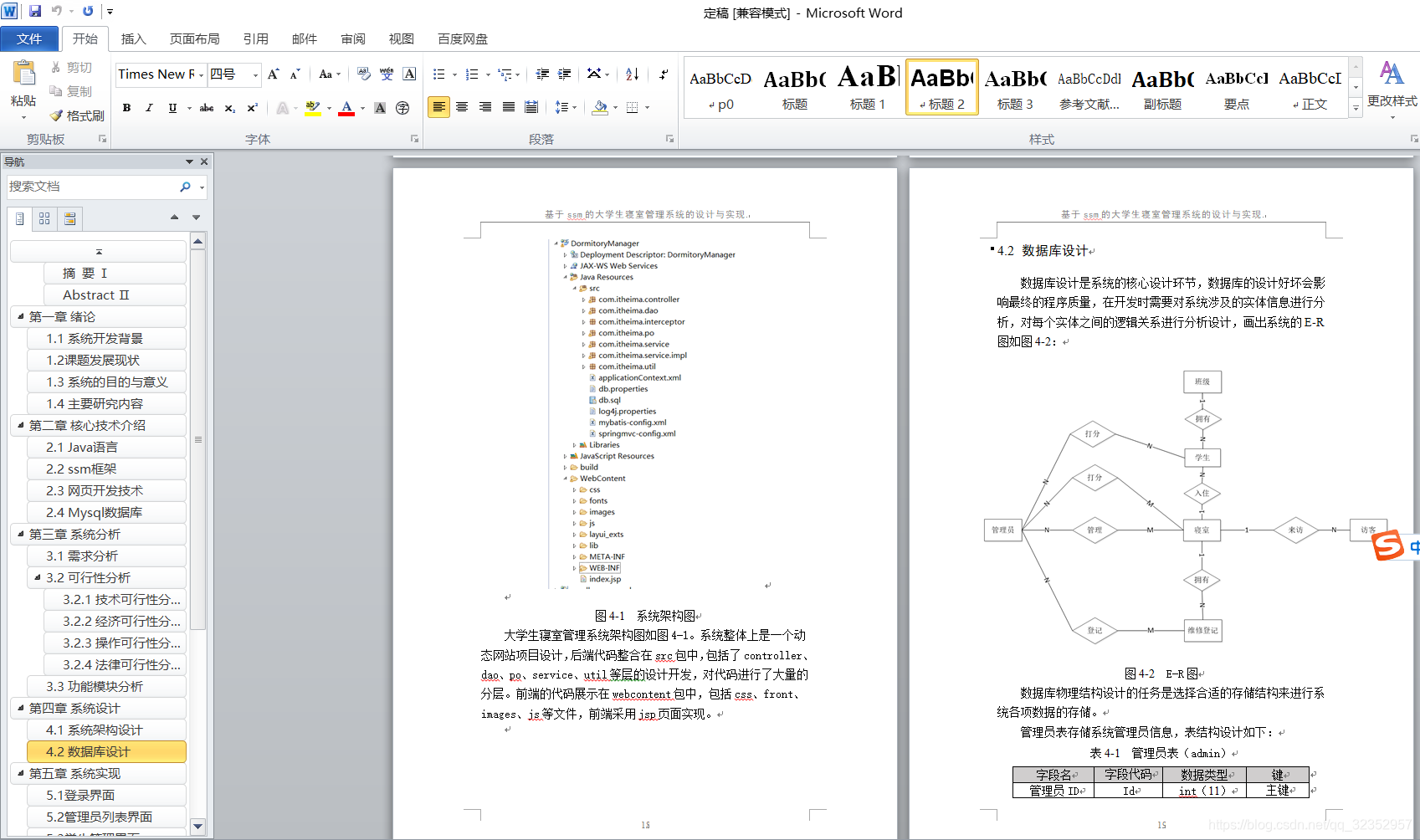Apply the red font color
This screenshot has height=840, width=1420.
(346, 108)
